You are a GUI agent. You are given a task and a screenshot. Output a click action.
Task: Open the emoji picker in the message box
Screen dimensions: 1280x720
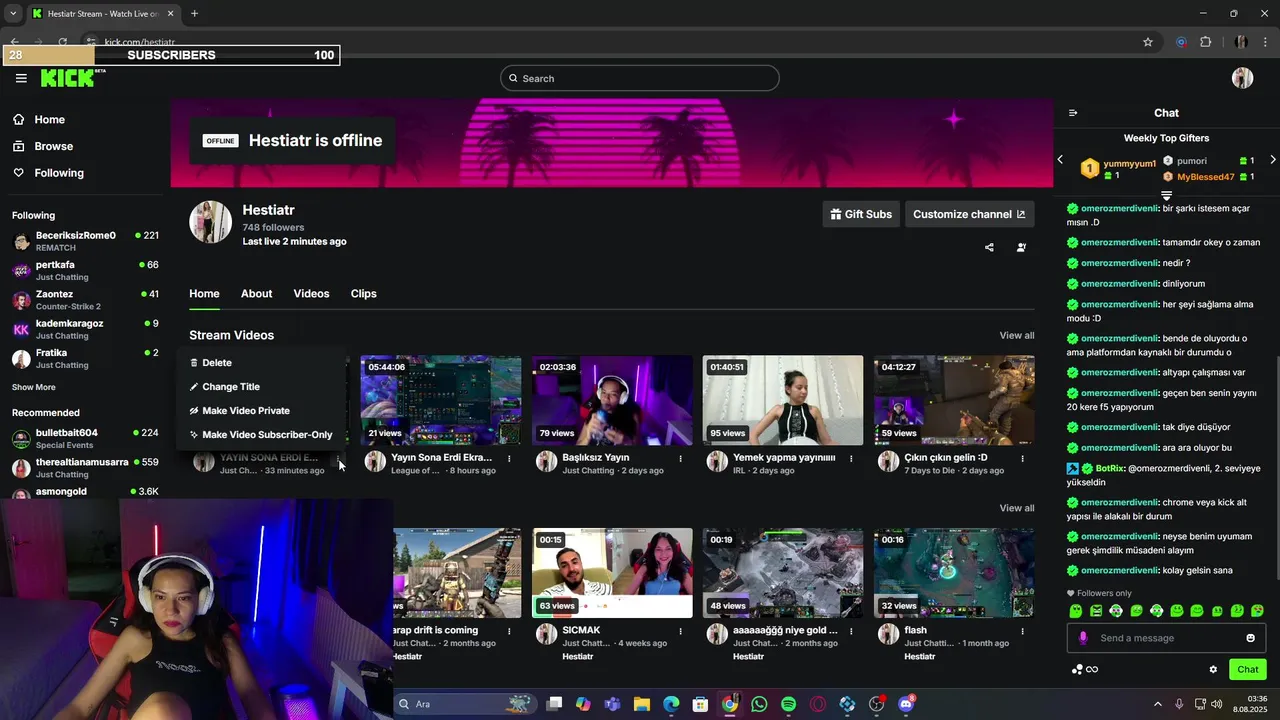click(1250, 638)
